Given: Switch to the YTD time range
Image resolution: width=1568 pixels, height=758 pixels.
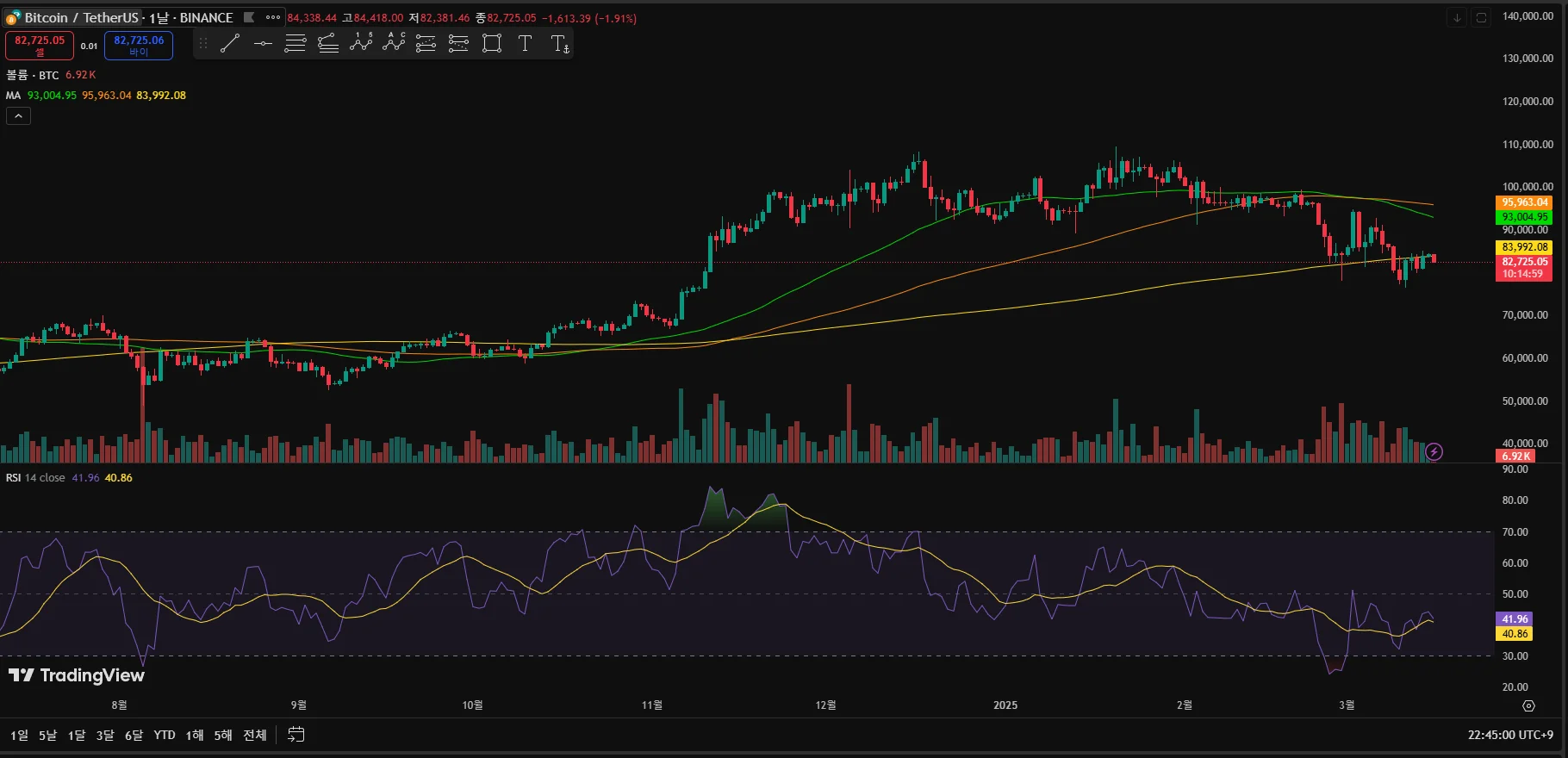Looking at the screenshot, I should [164, 735].
